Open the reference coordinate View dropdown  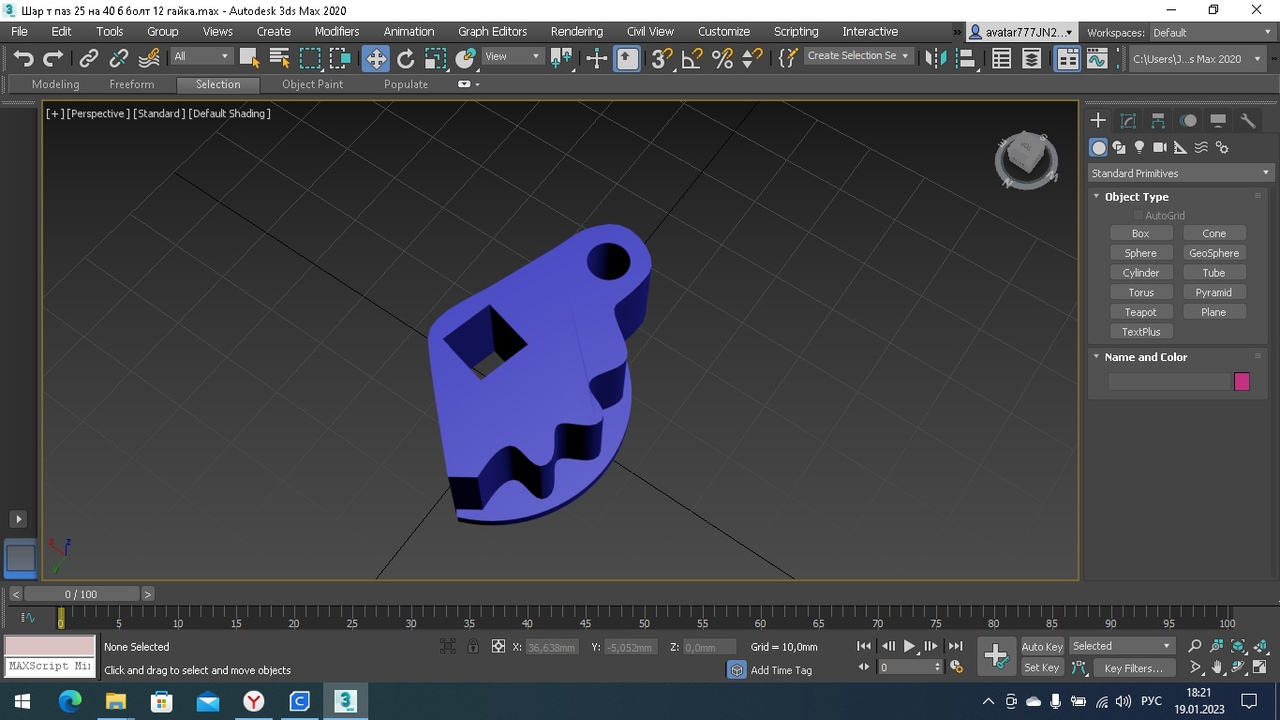(513, 56)
